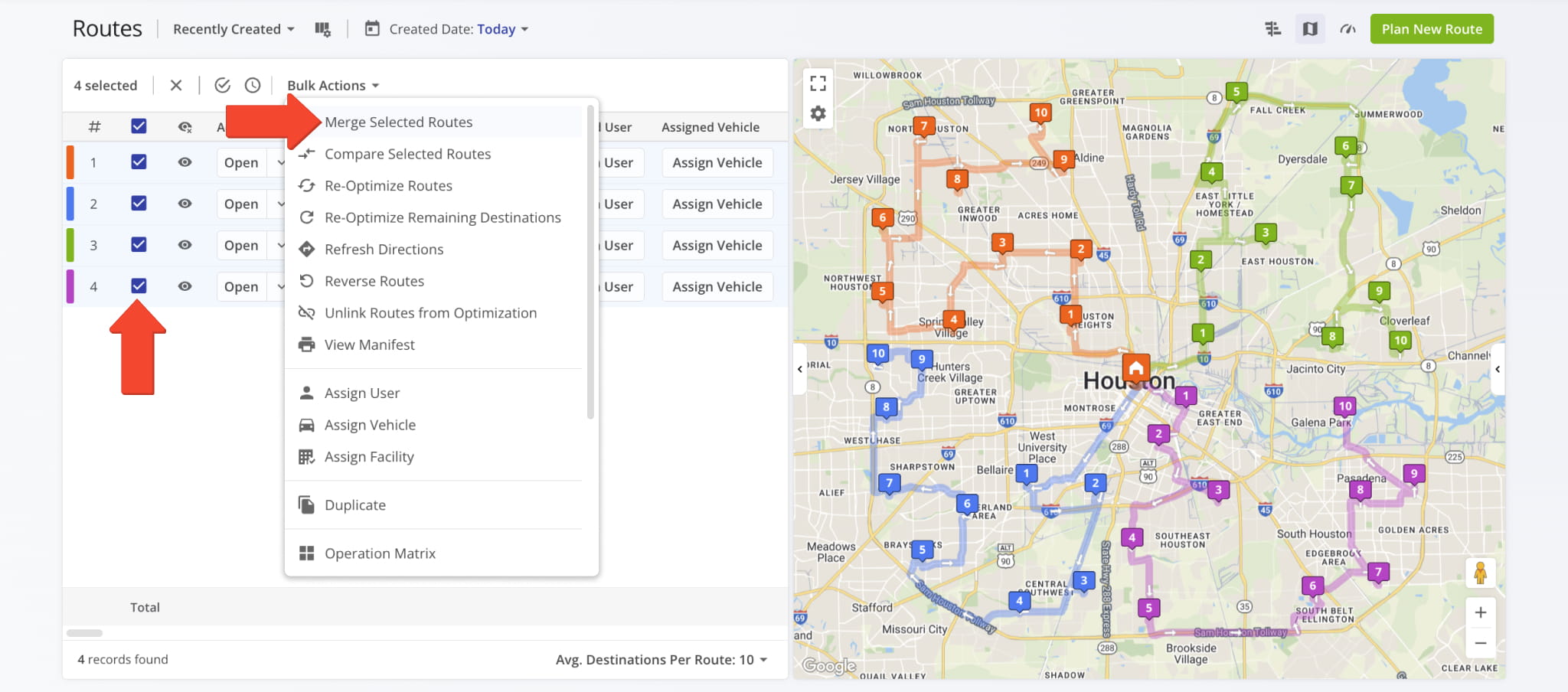Click Assign Vehicle for route 4
The image size is (1568, 692).
click(x=717, y=286)
